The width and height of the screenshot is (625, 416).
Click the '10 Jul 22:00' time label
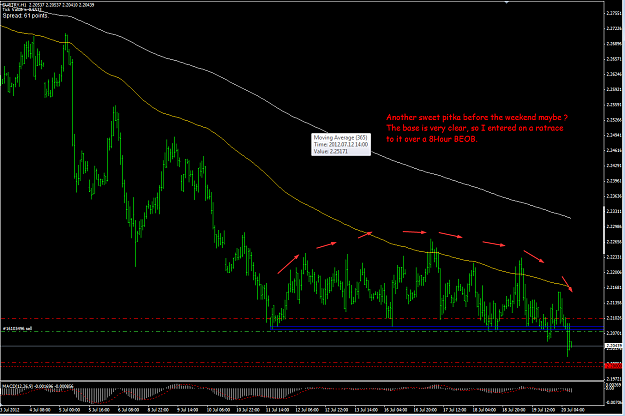(248, 410)
